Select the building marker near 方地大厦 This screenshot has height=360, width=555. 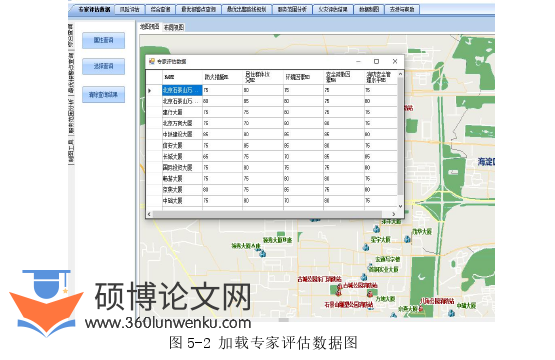click(370, 293)
